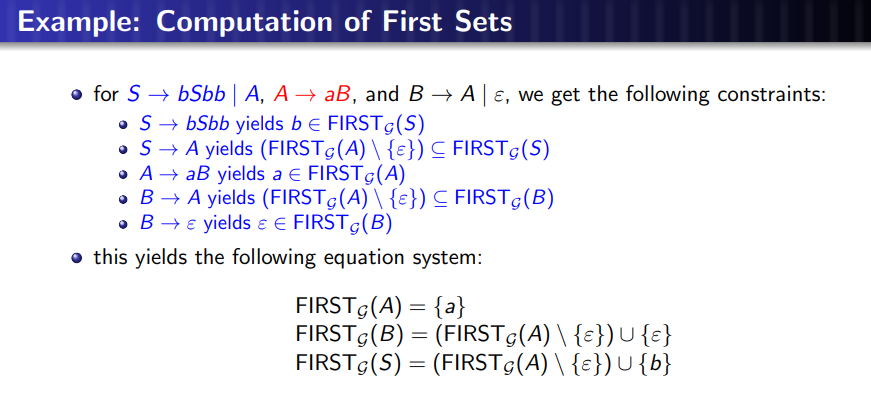Screen dimensions: 871x414
Task: Click the constraint line starting 'S → A yields'
Action: click(344, 149)
